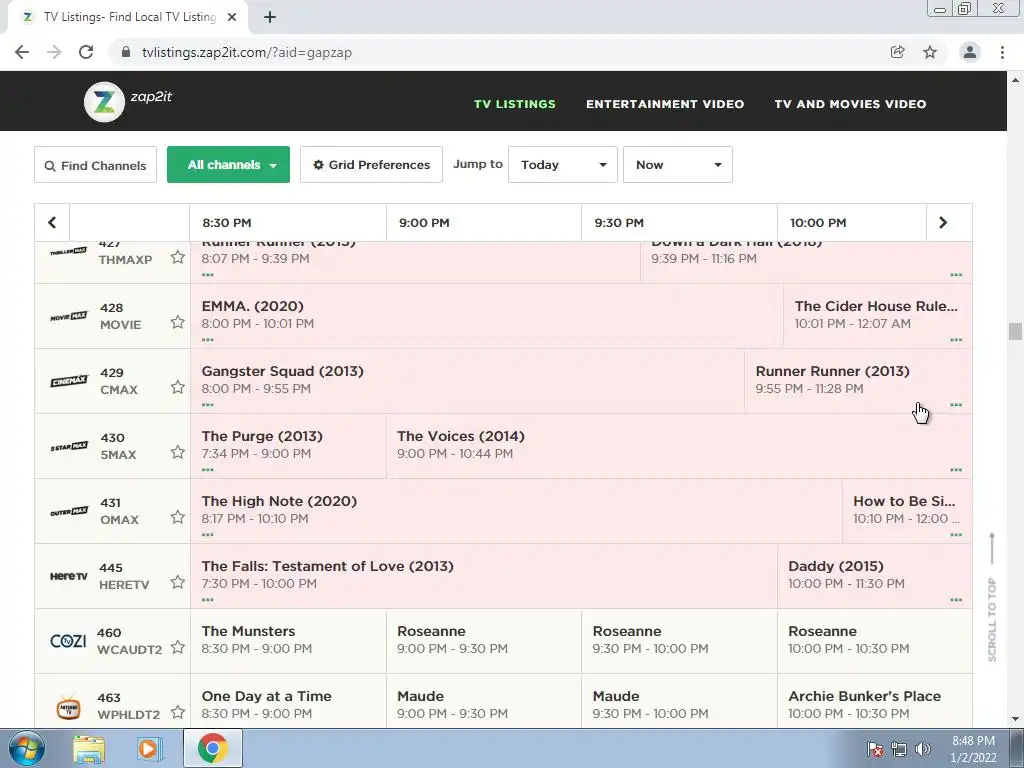1024x768 pixels.
Task: Click the volume speaker tray icon
Action: [x=922, y=749]
